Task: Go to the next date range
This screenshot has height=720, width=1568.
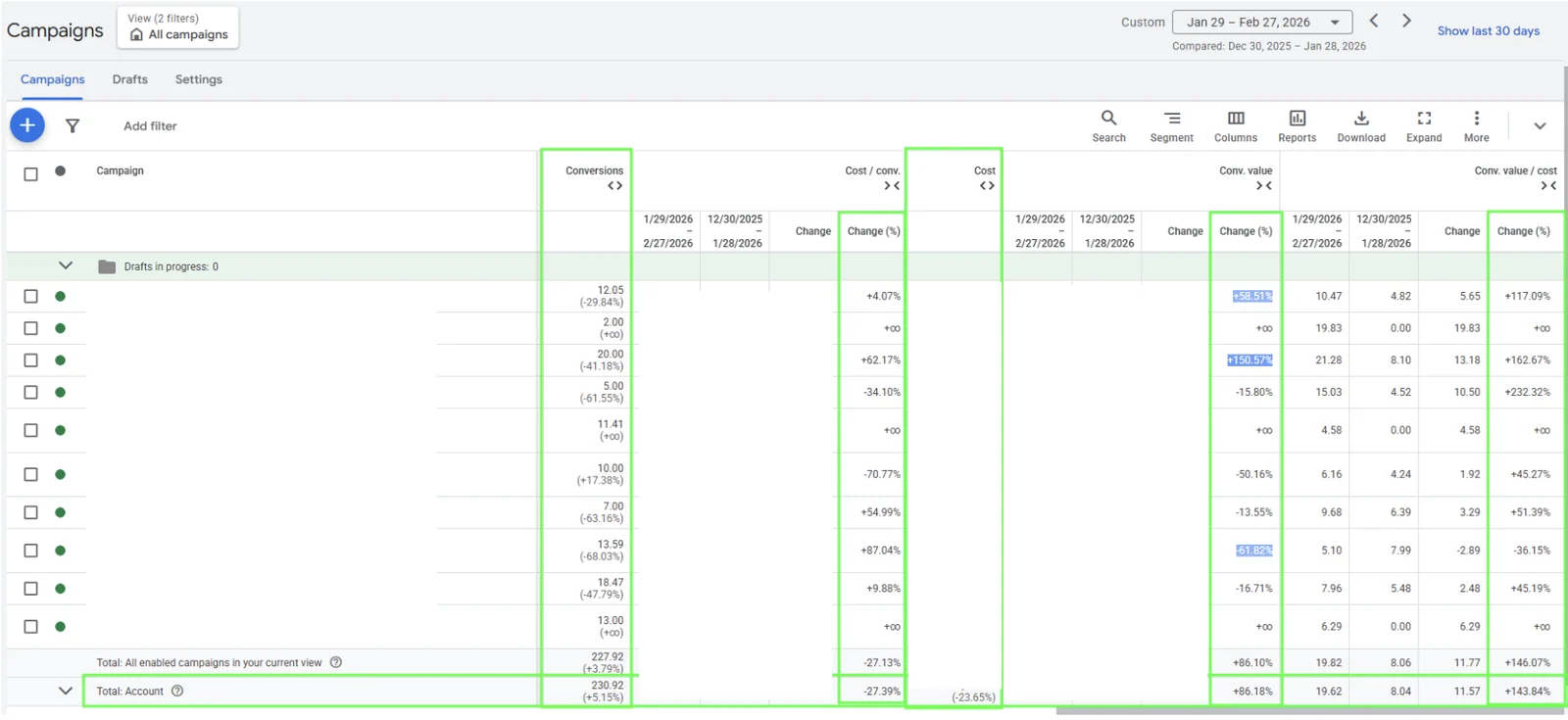Action: (1406, 21)
